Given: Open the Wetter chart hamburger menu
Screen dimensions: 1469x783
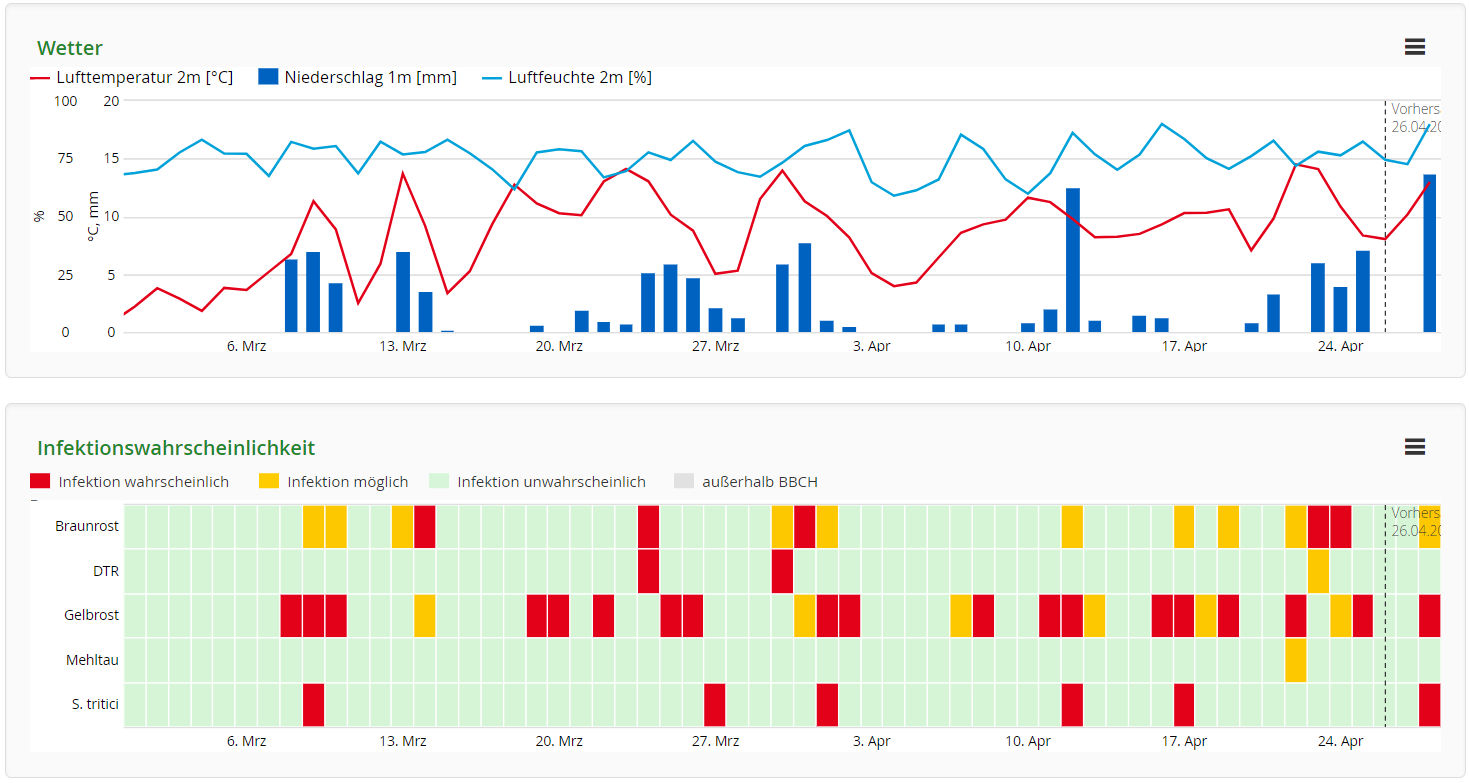Looking at the screenshot, I should [1414, 47].
